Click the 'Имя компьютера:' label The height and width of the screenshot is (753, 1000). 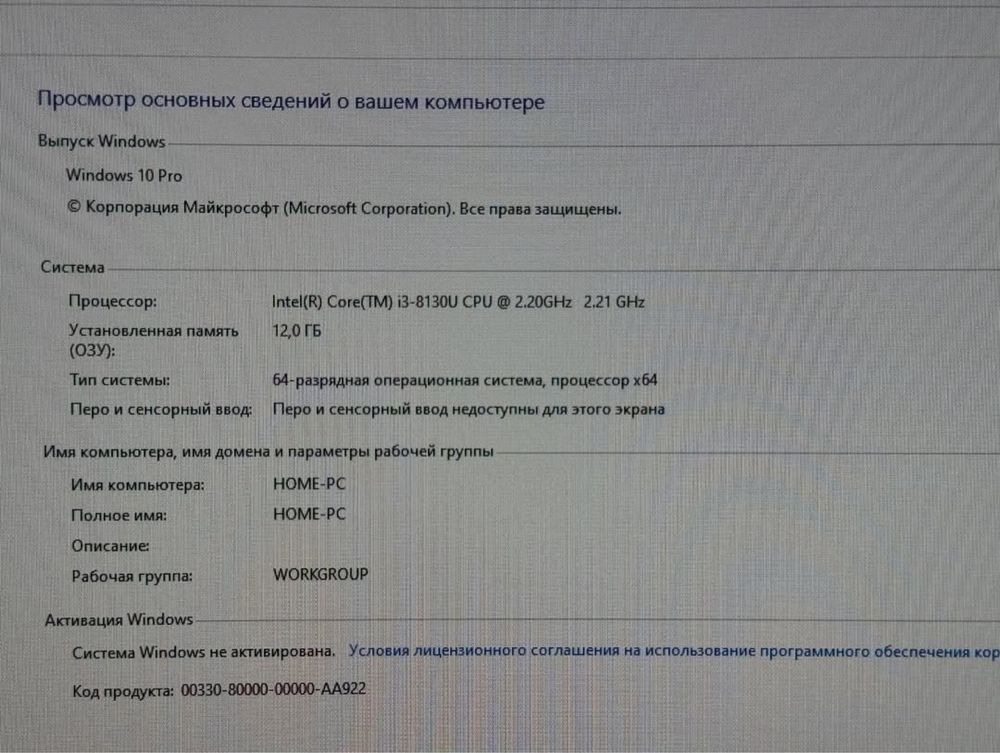tap(138, 485)
